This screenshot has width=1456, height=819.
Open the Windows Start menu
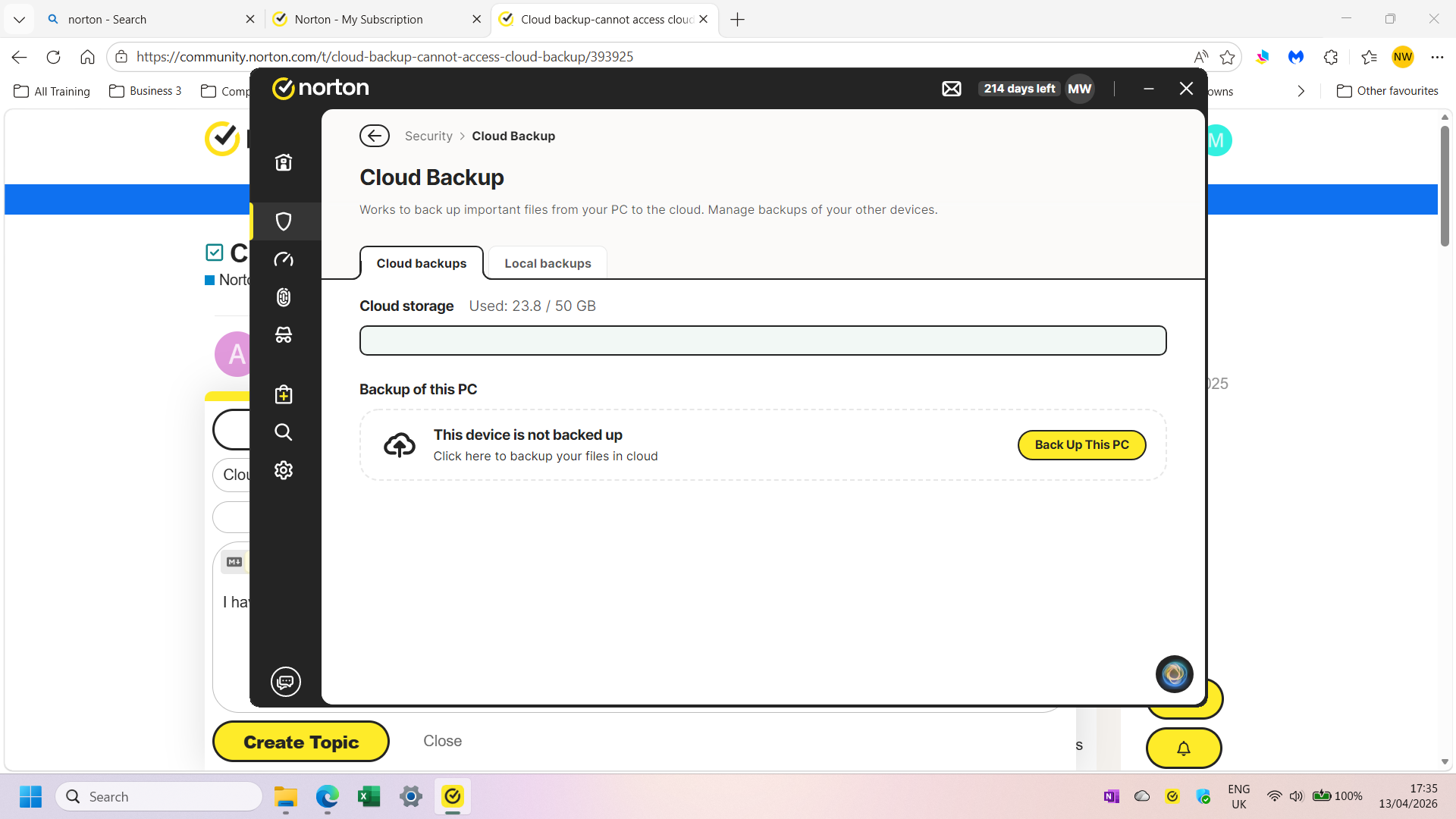point(30,797)
